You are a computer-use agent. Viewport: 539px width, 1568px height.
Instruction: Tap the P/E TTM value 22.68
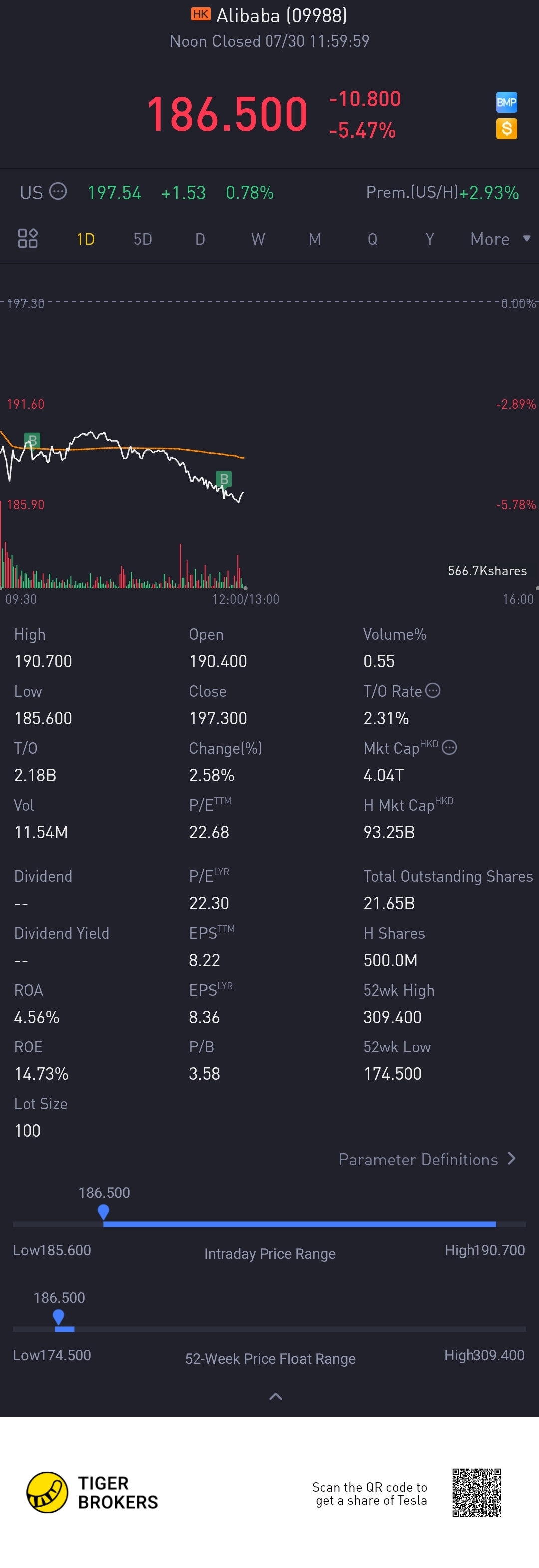click(209, 832)
